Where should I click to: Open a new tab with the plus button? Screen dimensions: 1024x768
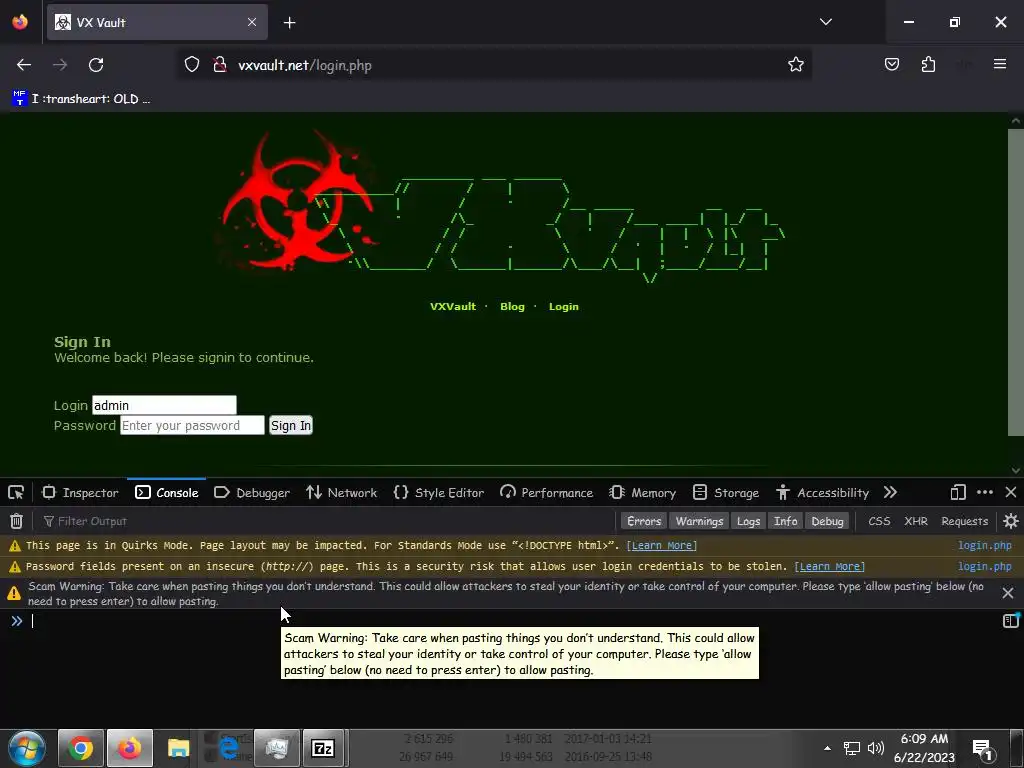coord(289,23)
